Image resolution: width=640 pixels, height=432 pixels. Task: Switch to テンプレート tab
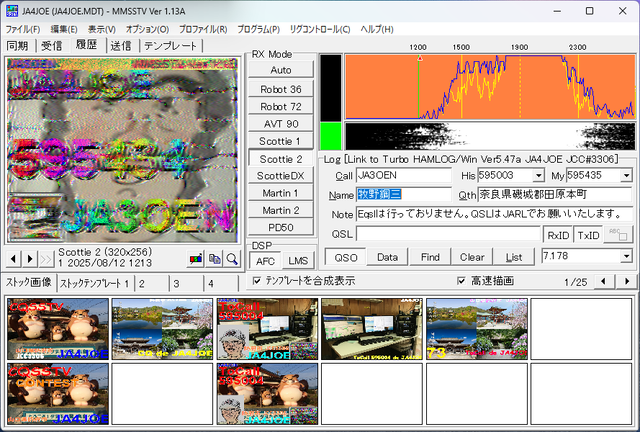point(170,46)
